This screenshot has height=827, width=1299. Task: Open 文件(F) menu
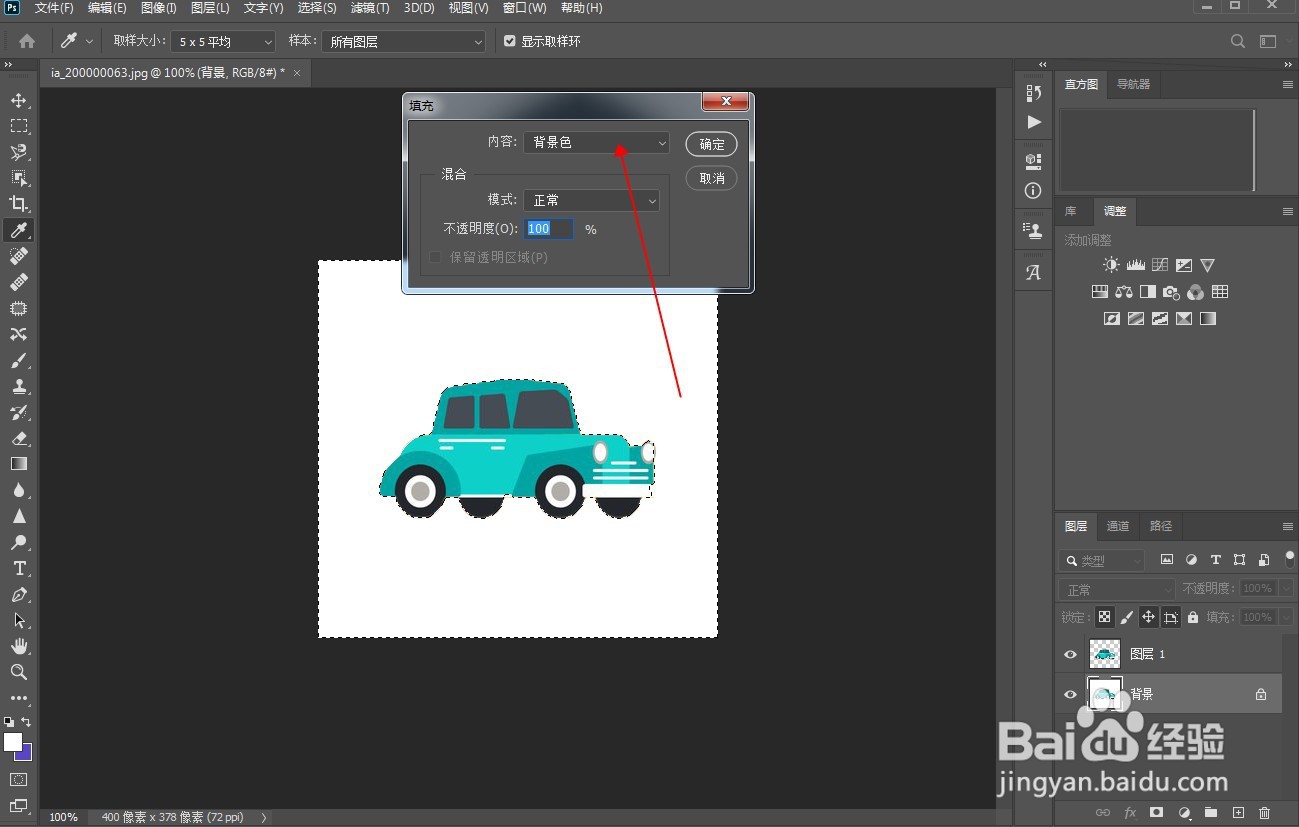click(54, 8)
